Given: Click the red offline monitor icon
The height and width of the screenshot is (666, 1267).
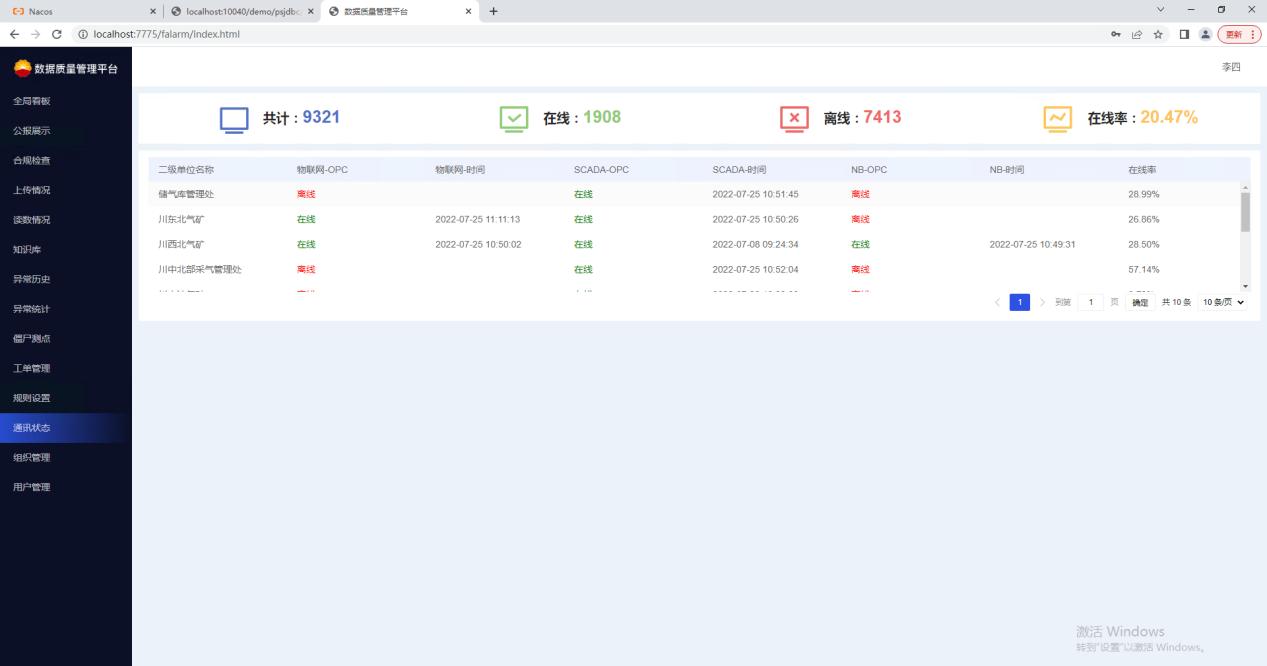Looking at the screenshot, I should [x=794, y=119].
